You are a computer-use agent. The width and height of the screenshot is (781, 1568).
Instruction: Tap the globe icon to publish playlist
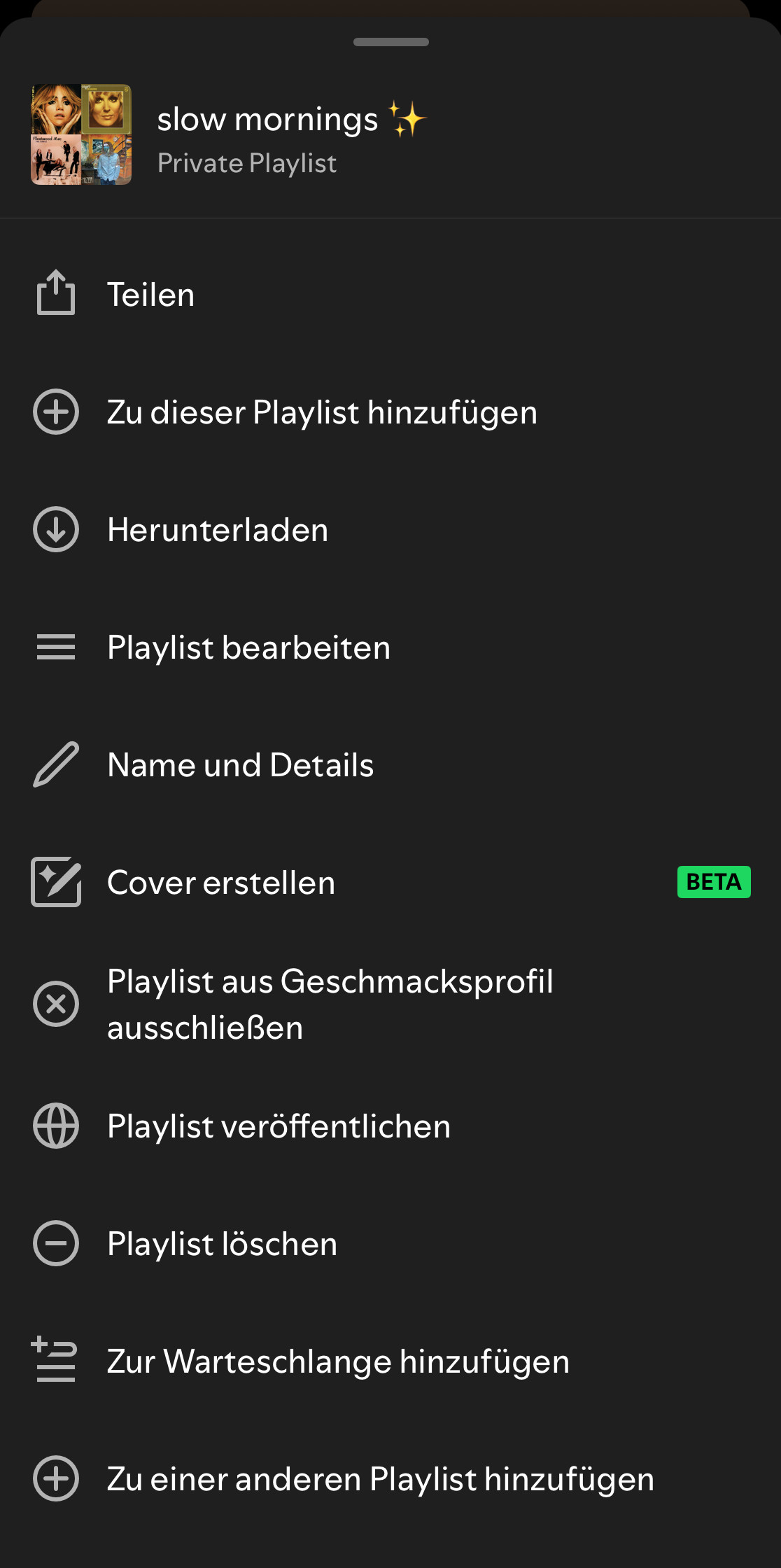click(56, 1126)
